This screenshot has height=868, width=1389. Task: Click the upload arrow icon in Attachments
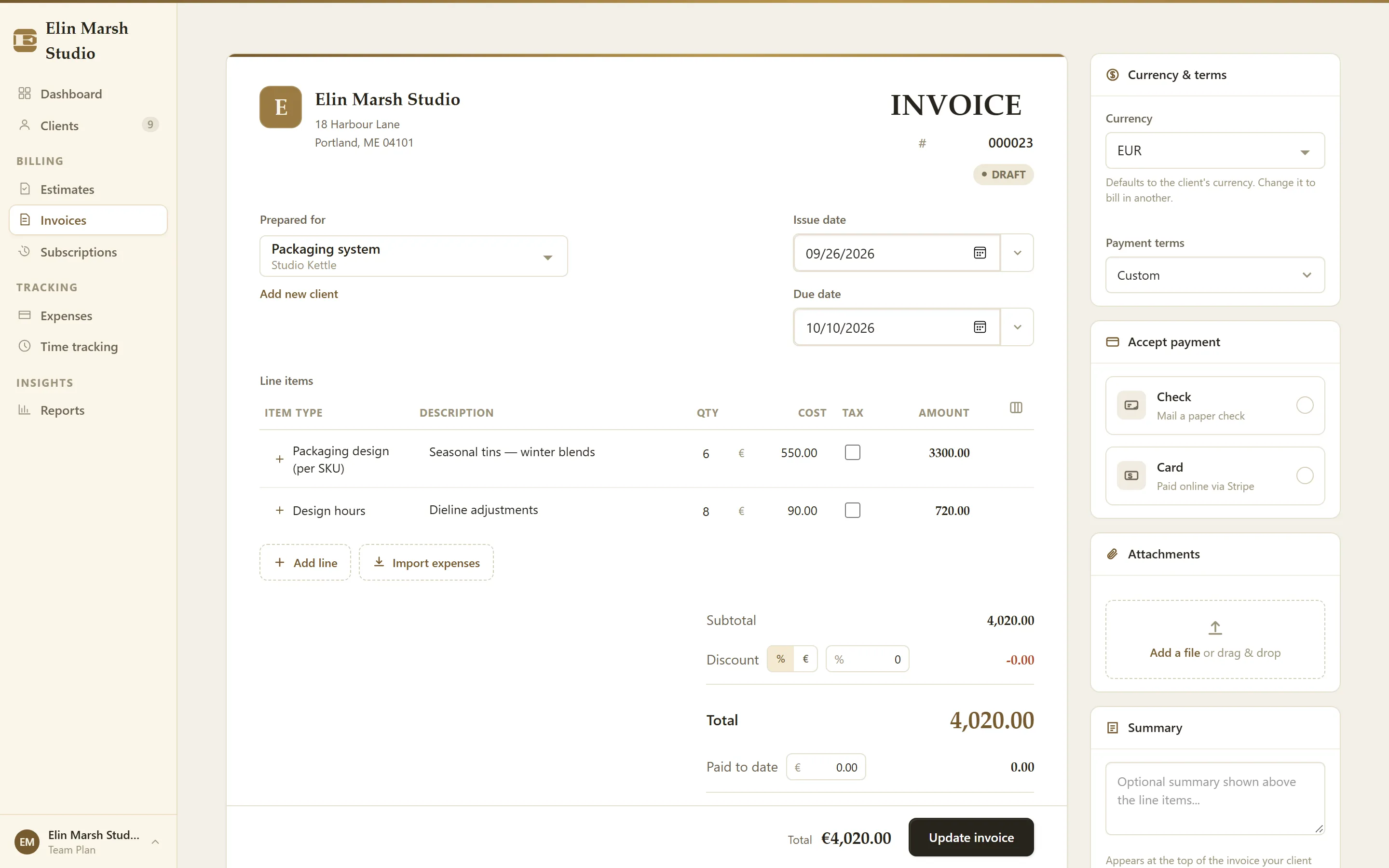pos(1215,628)
